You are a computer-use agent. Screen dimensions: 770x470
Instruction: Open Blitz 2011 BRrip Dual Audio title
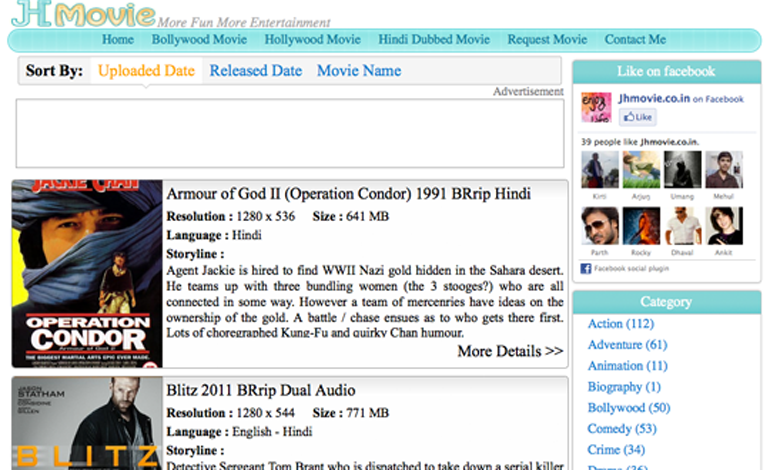[261, 390]
